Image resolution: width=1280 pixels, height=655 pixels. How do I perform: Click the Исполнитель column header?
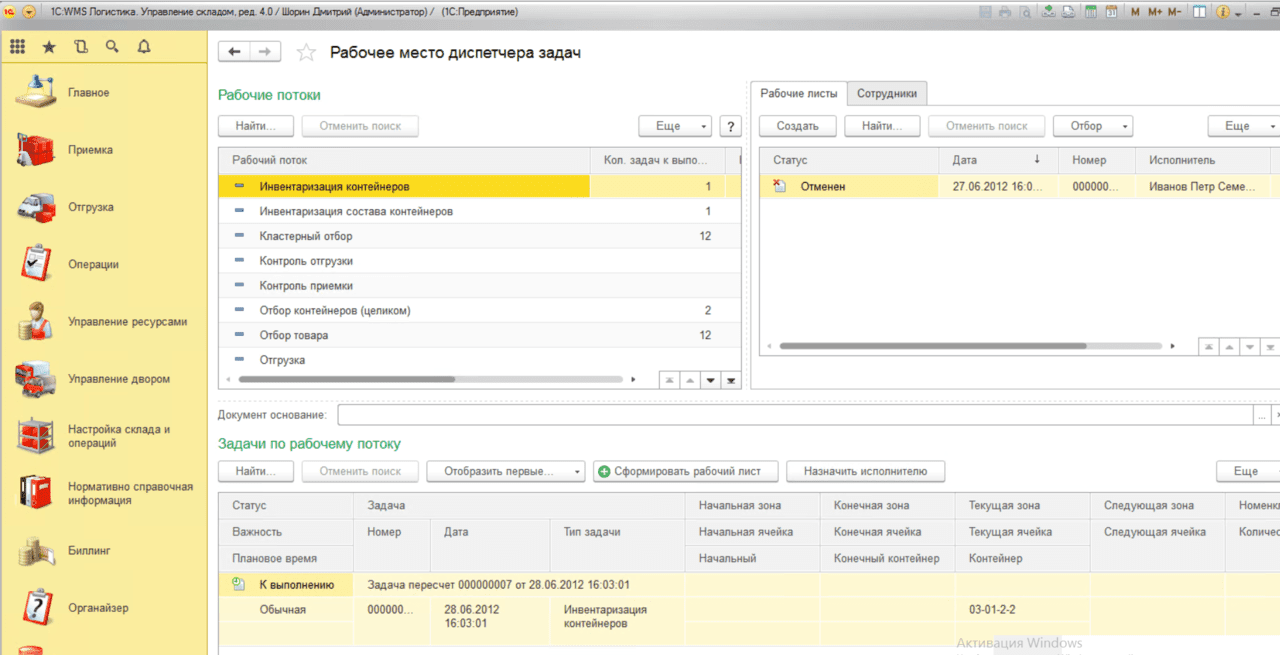pyautogui.click(x=1203, y=160)
